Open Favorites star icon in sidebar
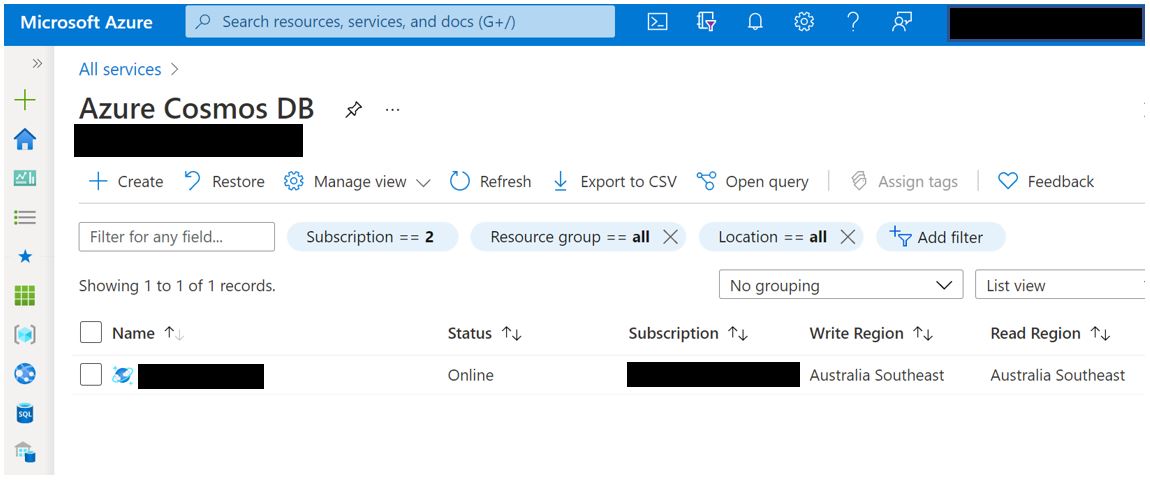Screen dimensions: 1150x480 (x=25, y=256)
